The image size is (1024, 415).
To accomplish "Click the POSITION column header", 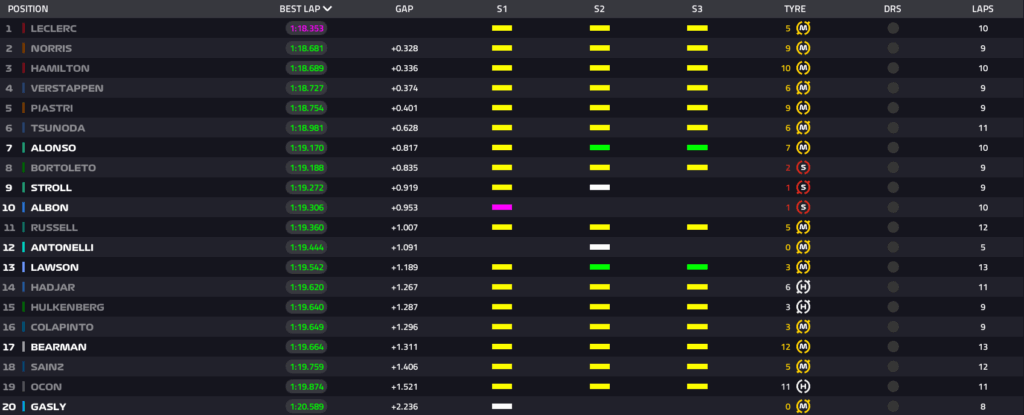I will (x=28, y=8).
